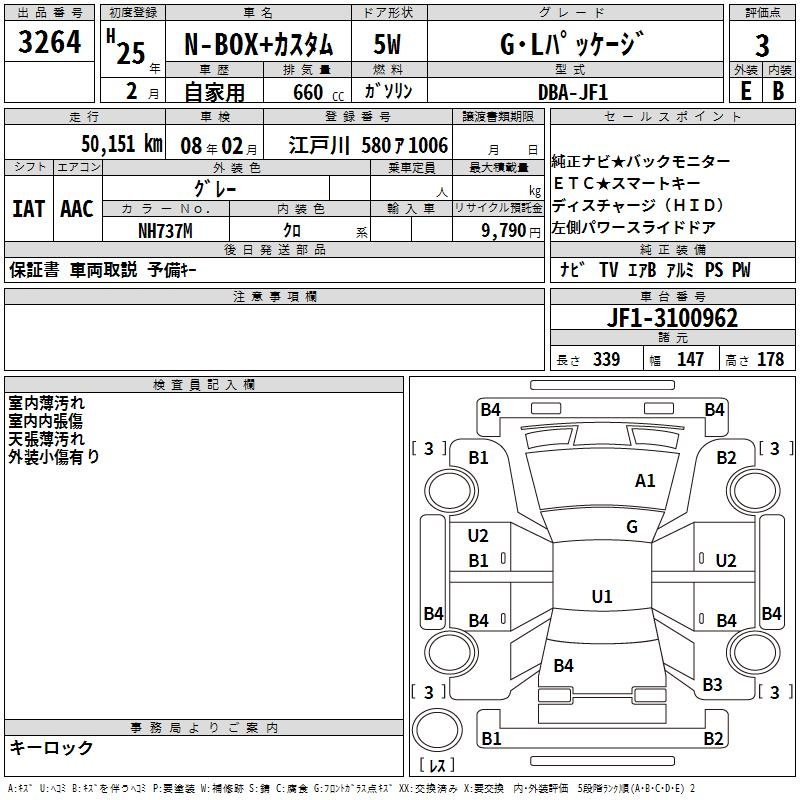This screenshot has height=800, width=800.
Task: Click shift type IAT
Action: (x=29, y=209)
